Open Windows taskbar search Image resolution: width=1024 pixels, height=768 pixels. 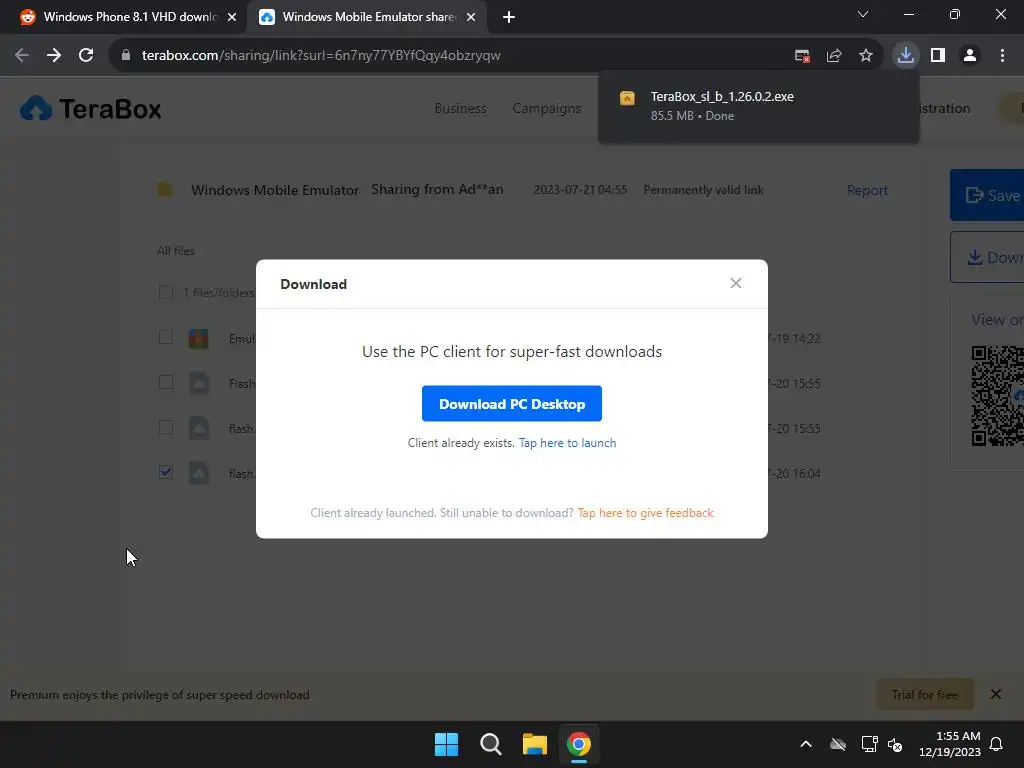tap(490, 744)
